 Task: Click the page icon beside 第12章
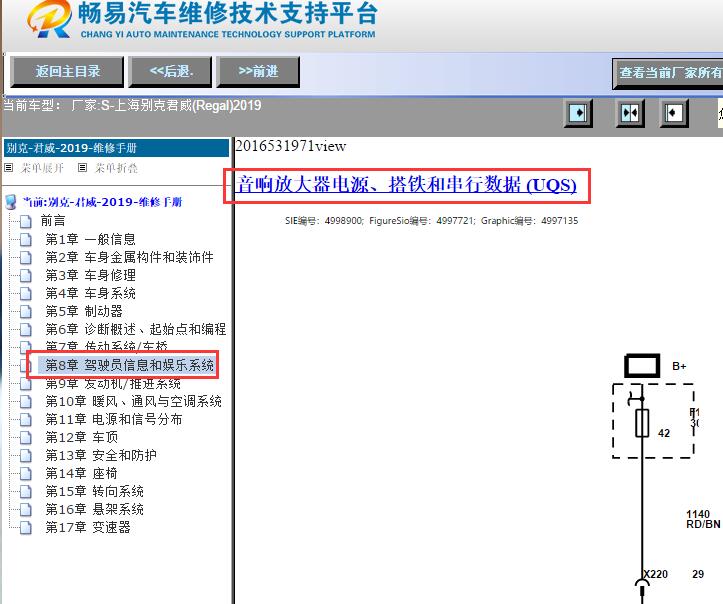(x=26, y=438)
